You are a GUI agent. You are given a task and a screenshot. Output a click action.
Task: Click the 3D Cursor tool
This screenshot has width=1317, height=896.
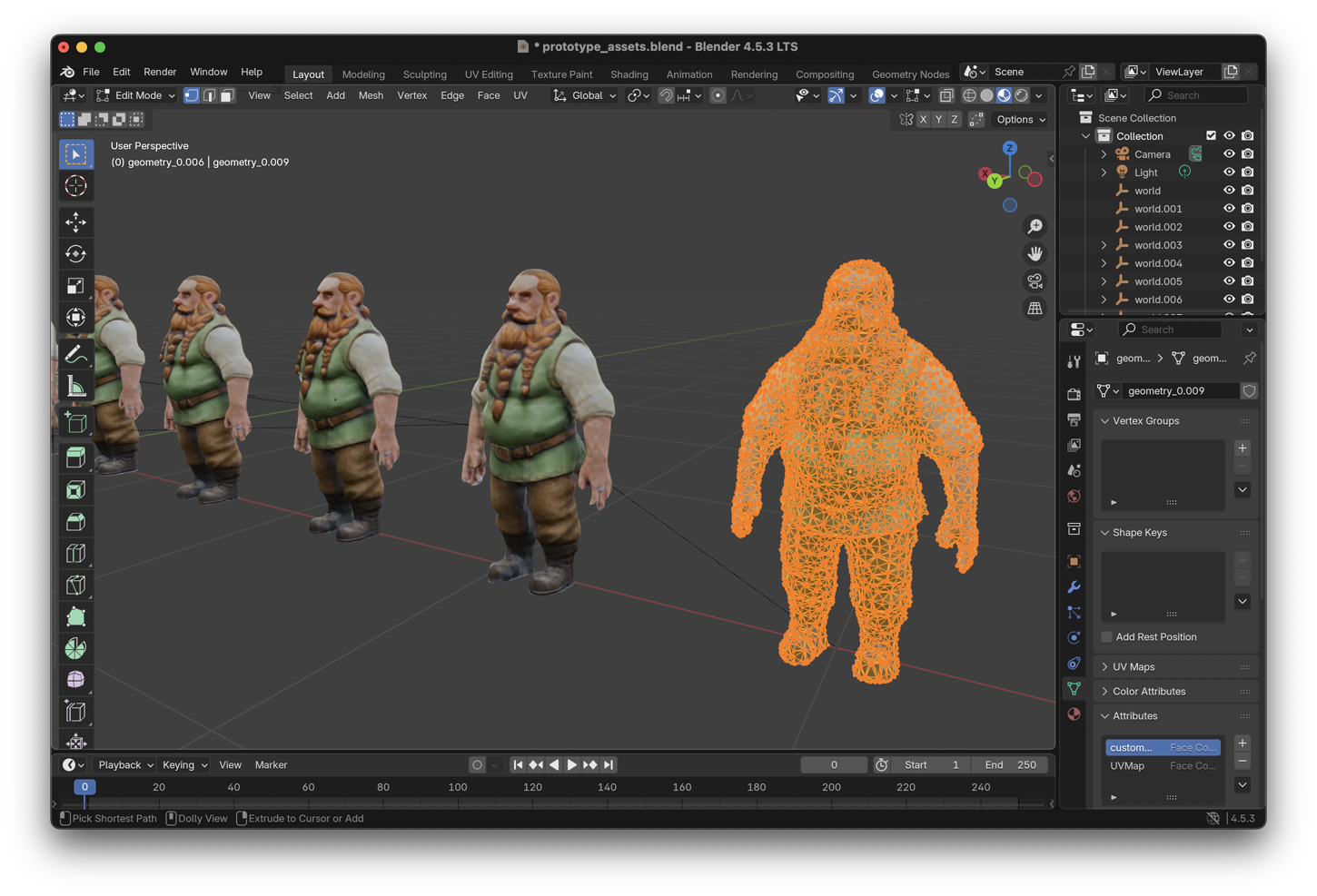[76, 186]
